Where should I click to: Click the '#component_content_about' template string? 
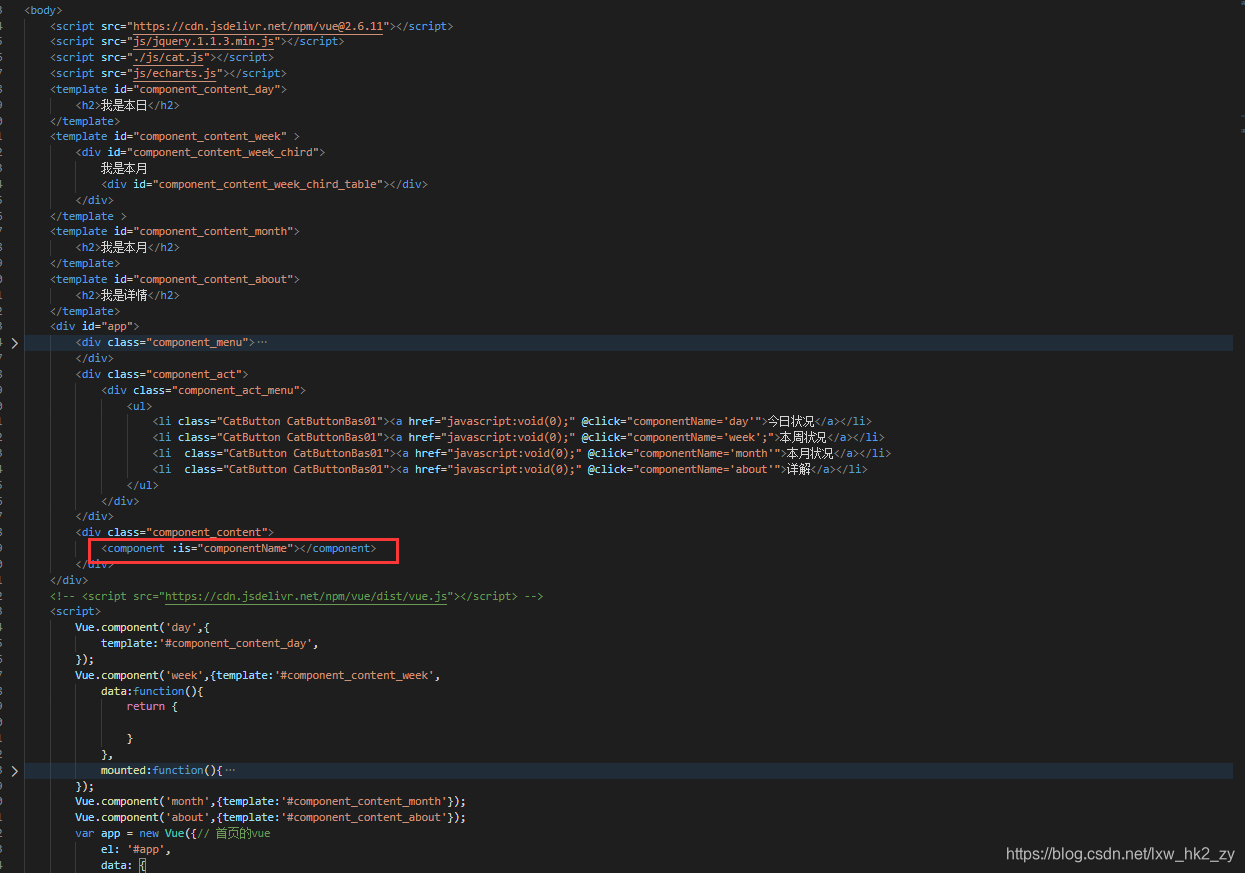[x=366, y=818]
